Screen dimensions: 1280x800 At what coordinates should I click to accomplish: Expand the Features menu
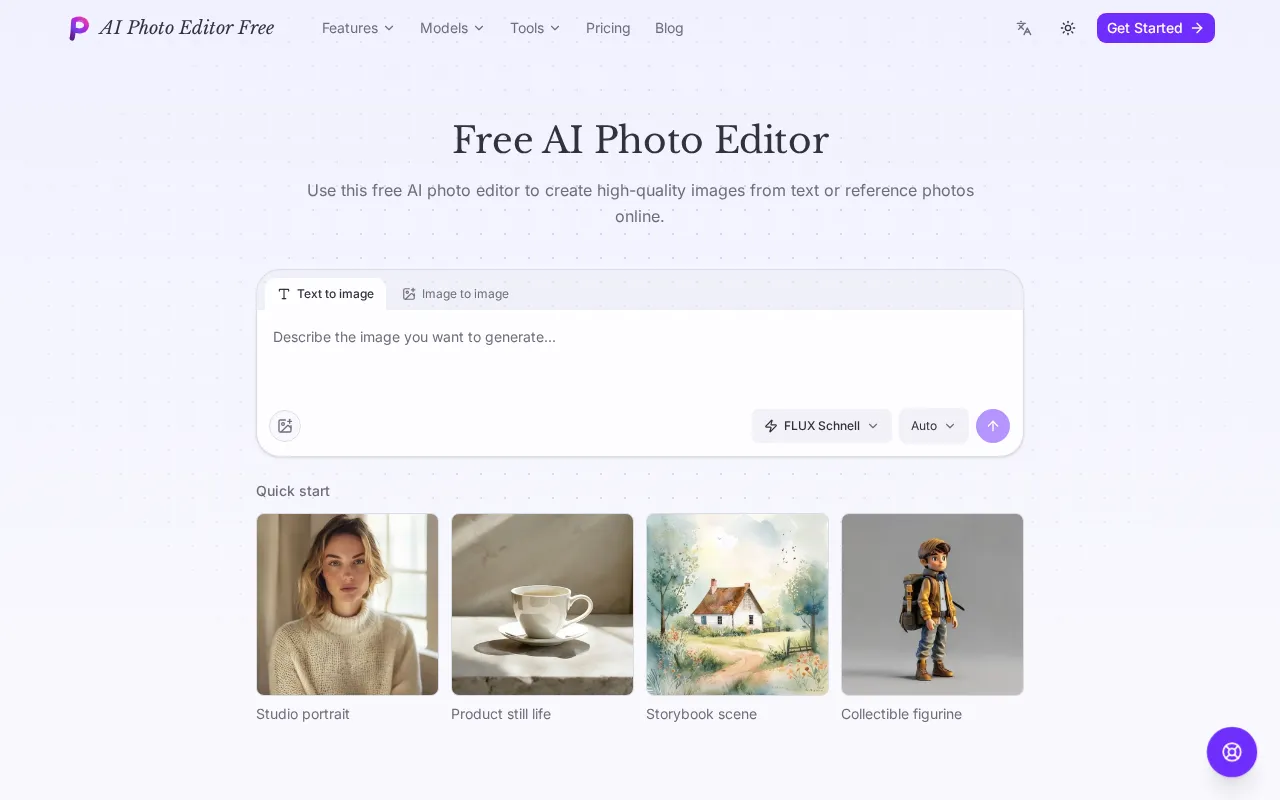click(358, 28)
